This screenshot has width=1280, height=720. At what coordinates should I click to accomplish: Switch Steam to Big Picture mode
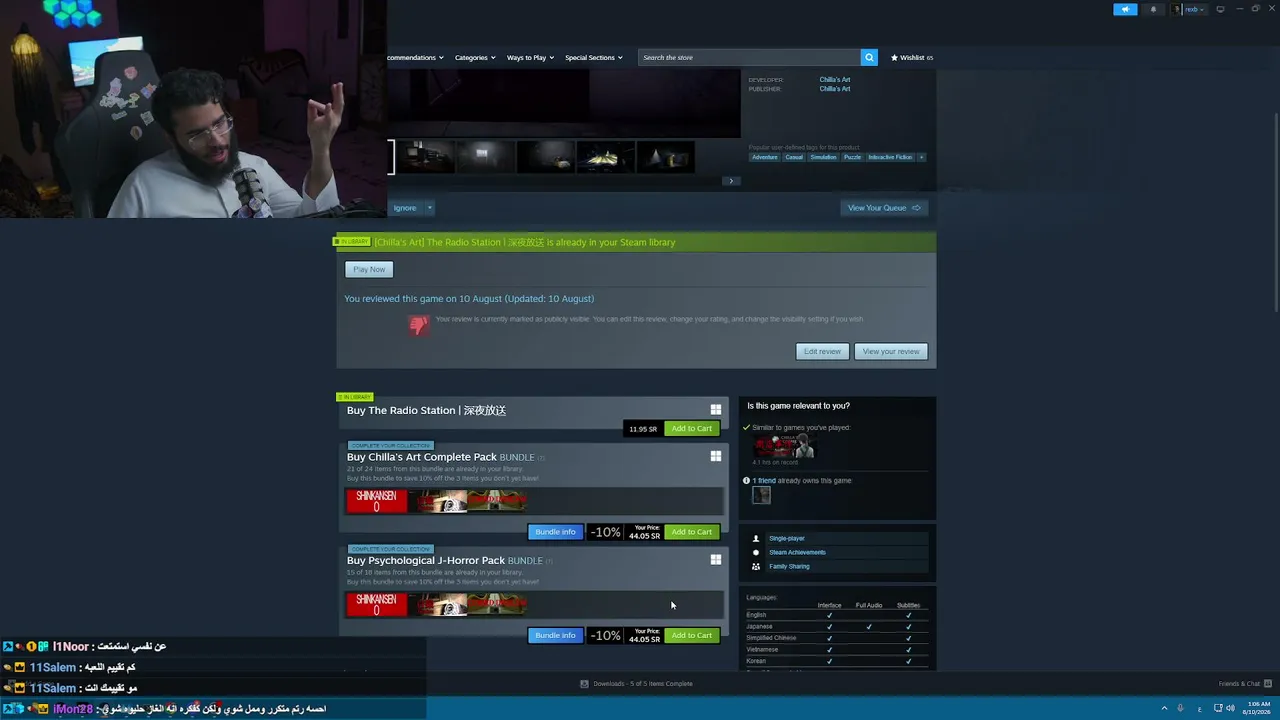click(1220, 9)
